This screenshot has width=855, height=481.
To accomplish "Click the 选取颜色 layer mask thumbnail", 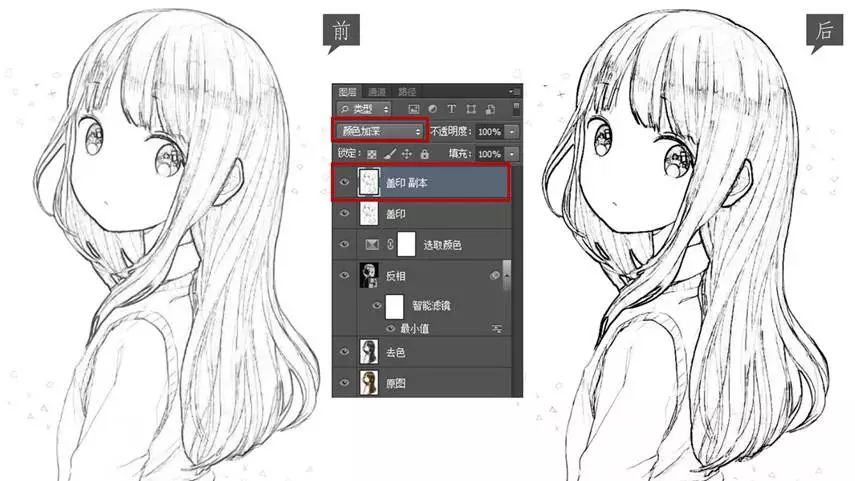I will (x=406, y=244).
